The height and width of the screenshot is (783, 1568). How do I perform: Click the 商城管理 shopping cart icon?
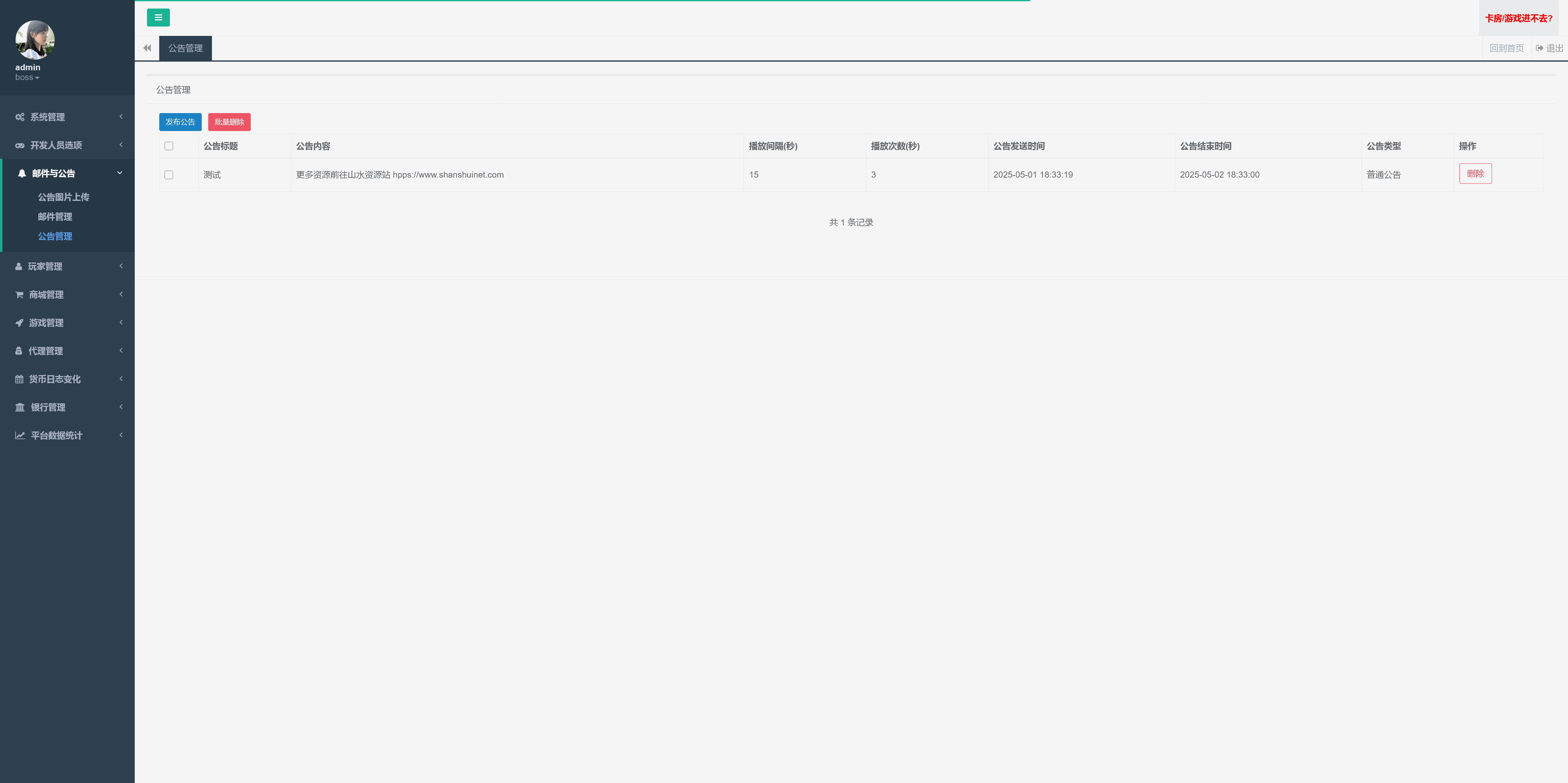coord(20,295)
